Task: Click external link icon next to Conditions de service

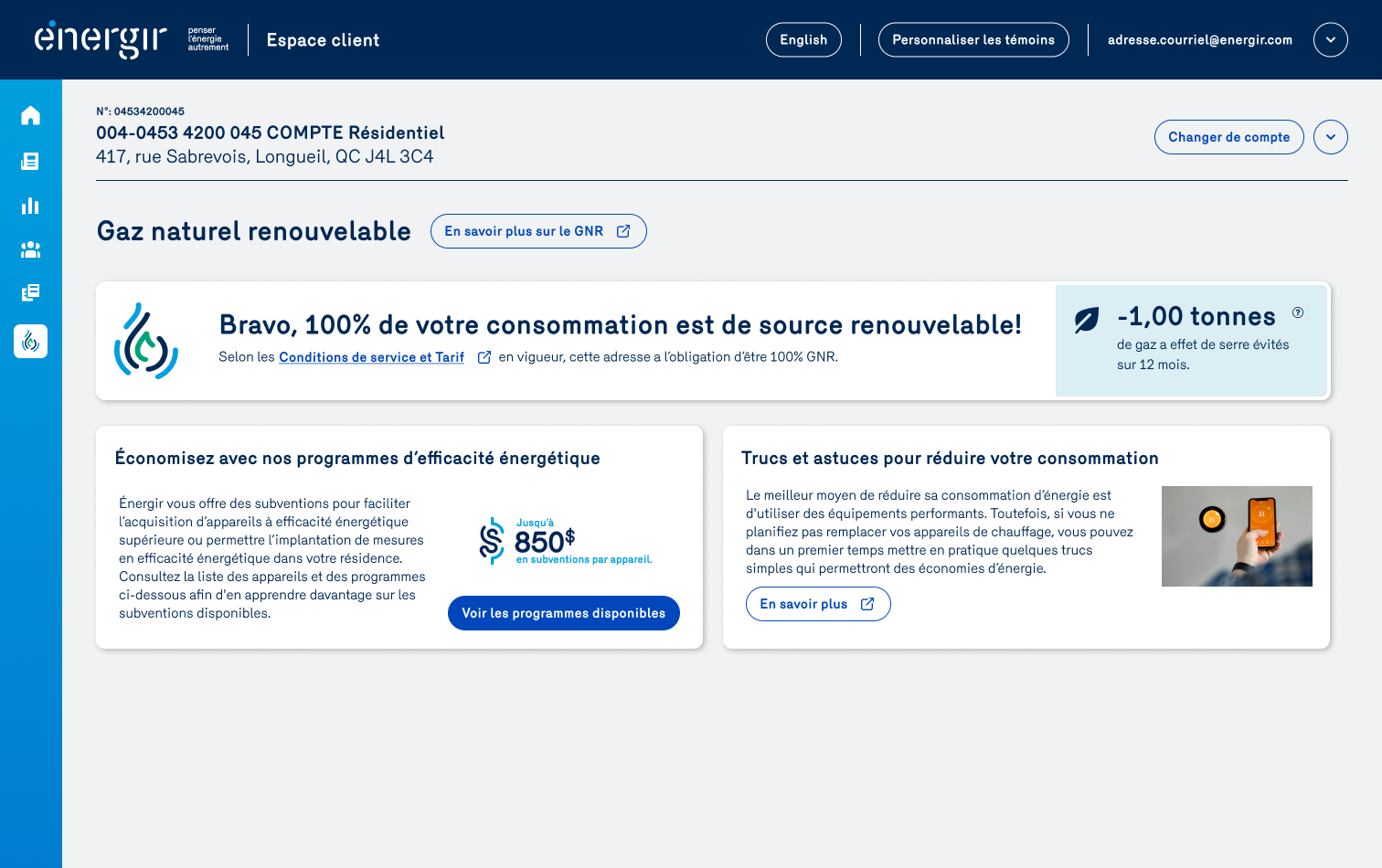Action: (x=484, y=357)
